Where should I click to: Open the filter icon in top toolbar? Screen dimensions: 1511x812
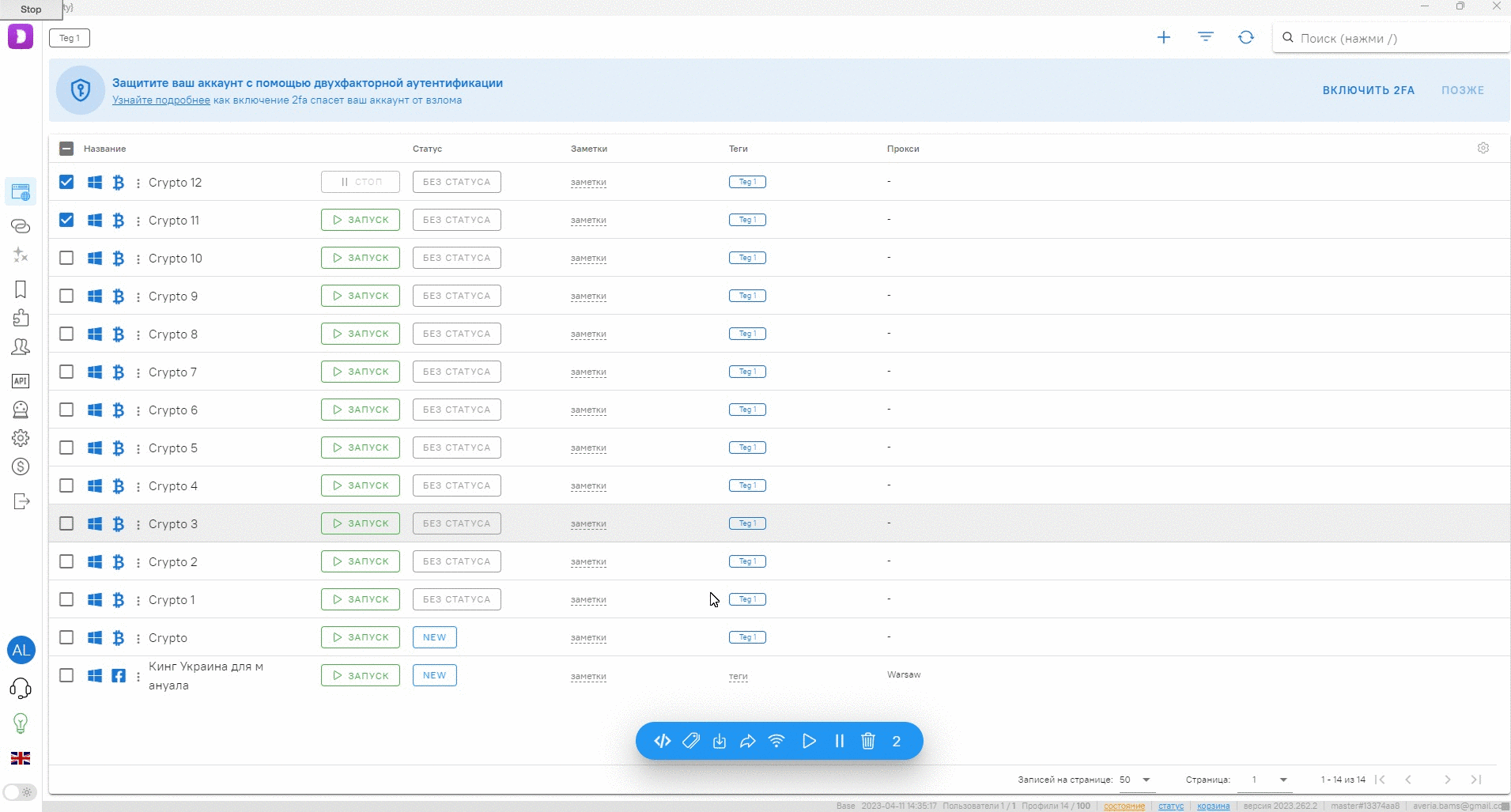pyautogui.click(x=1205, y=37)
